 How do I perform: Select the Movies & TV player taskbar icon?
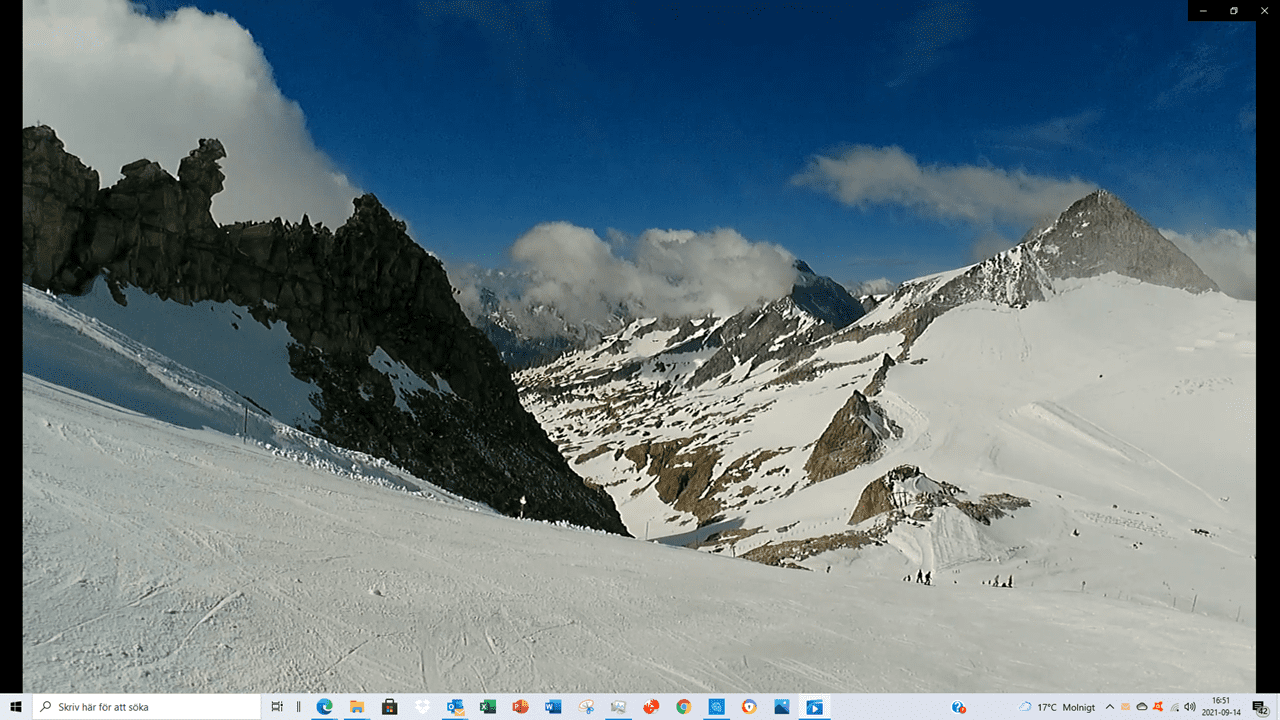pos(814,707)
